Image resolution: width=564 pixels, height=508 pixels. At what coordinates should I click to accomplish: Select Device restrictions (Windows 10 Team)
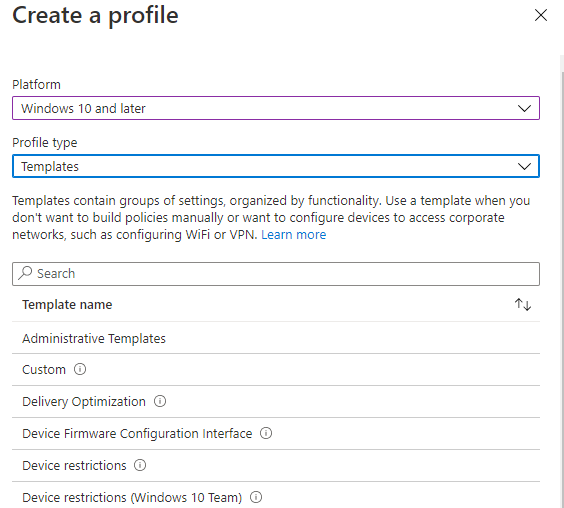click(276, 496)
